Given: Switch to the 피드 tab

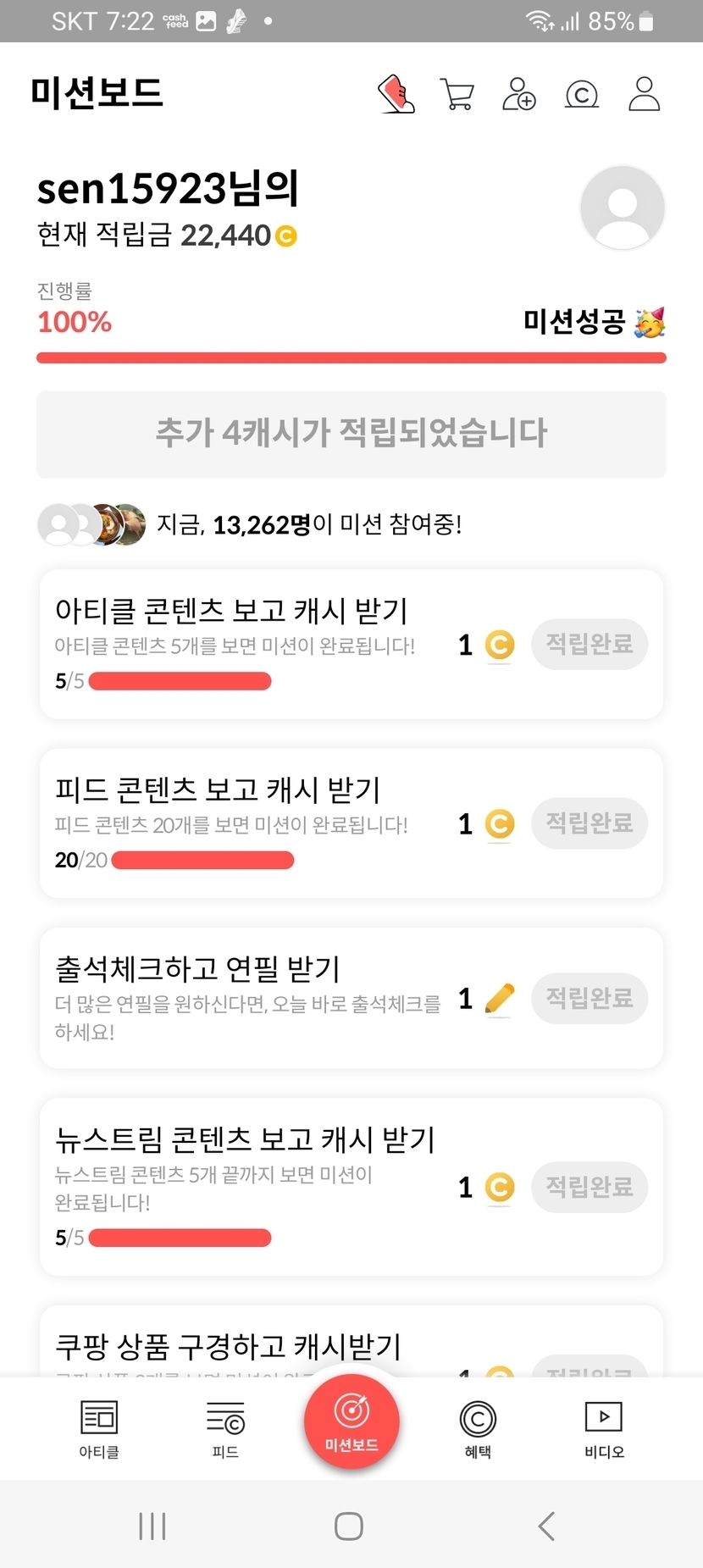Looking at the screenshot, I should coord(225,1429).
